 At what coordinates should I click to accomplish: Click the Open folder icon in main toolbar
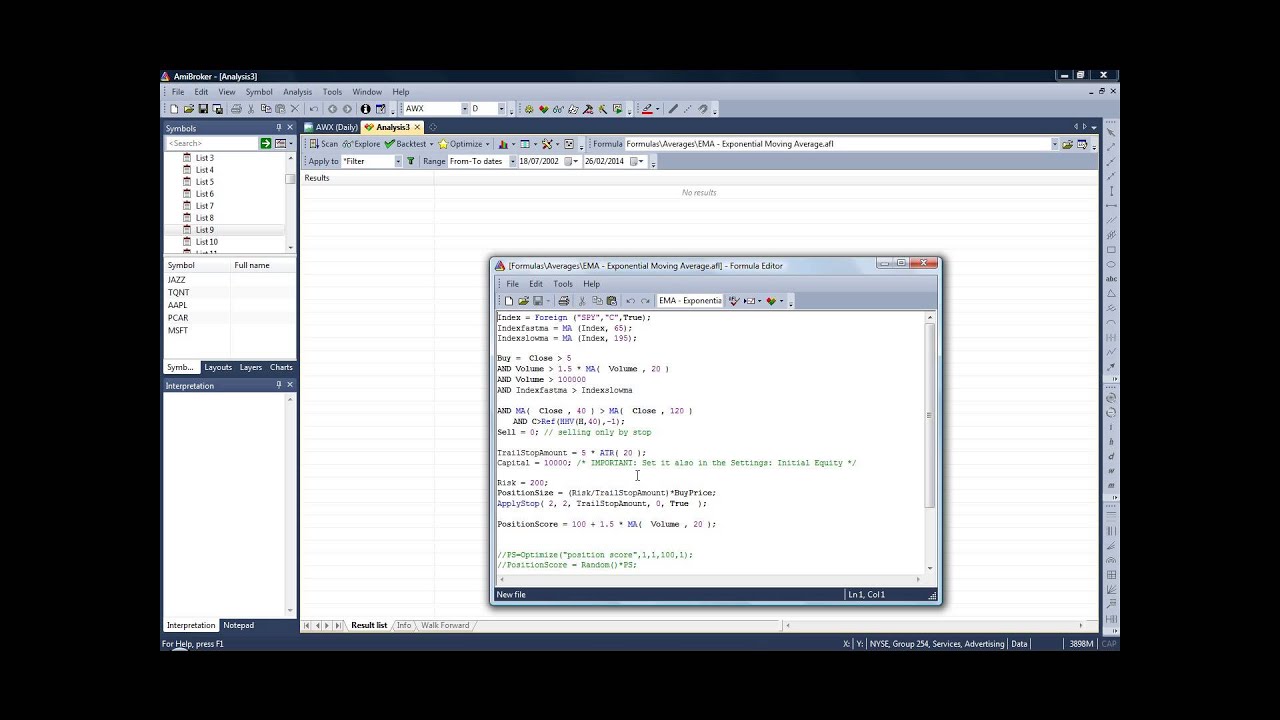[x=189, y=109]
